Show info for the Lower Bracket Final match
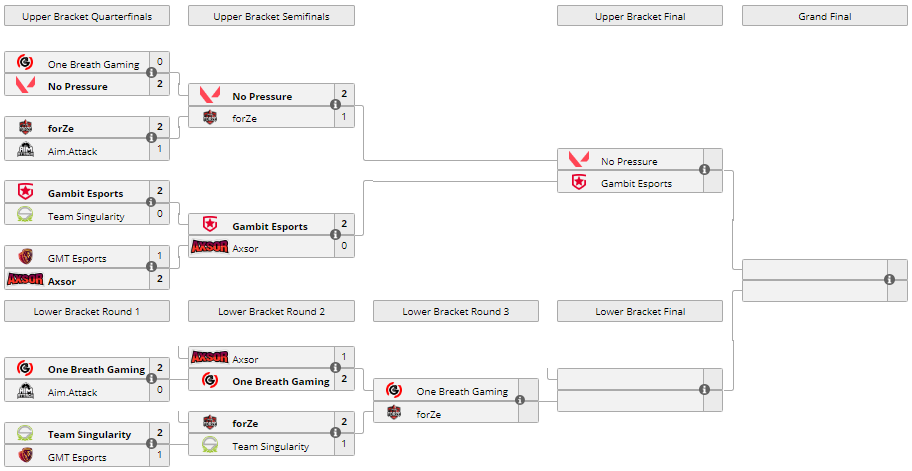This screenshot has width=912, height=471. (x=704, y=389)
